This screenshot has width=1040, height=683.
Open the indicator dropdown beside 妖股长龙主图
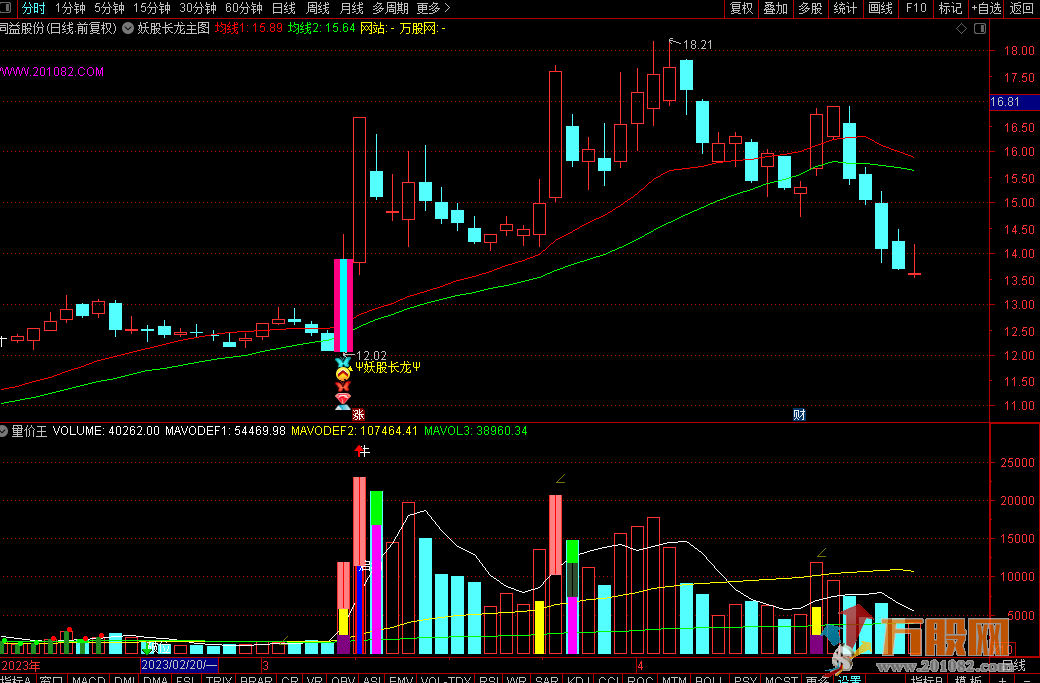[128, 29]
